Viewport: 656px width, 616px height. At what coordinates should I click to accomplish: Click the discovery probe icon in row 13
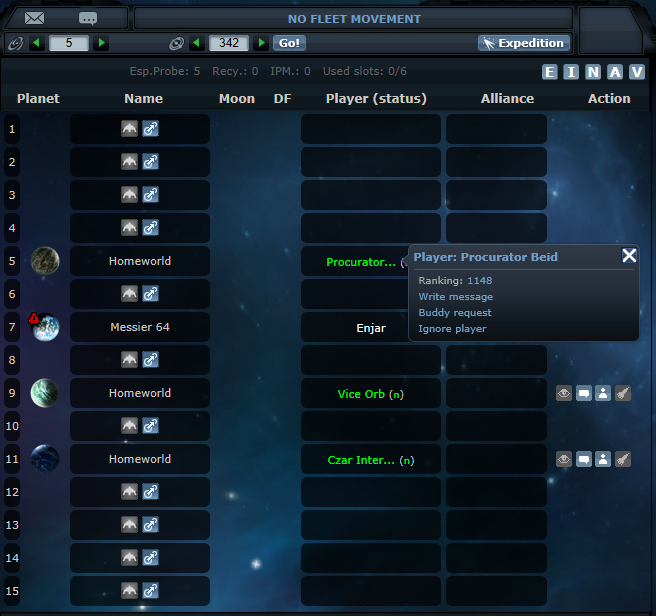[x=151, y=525]
